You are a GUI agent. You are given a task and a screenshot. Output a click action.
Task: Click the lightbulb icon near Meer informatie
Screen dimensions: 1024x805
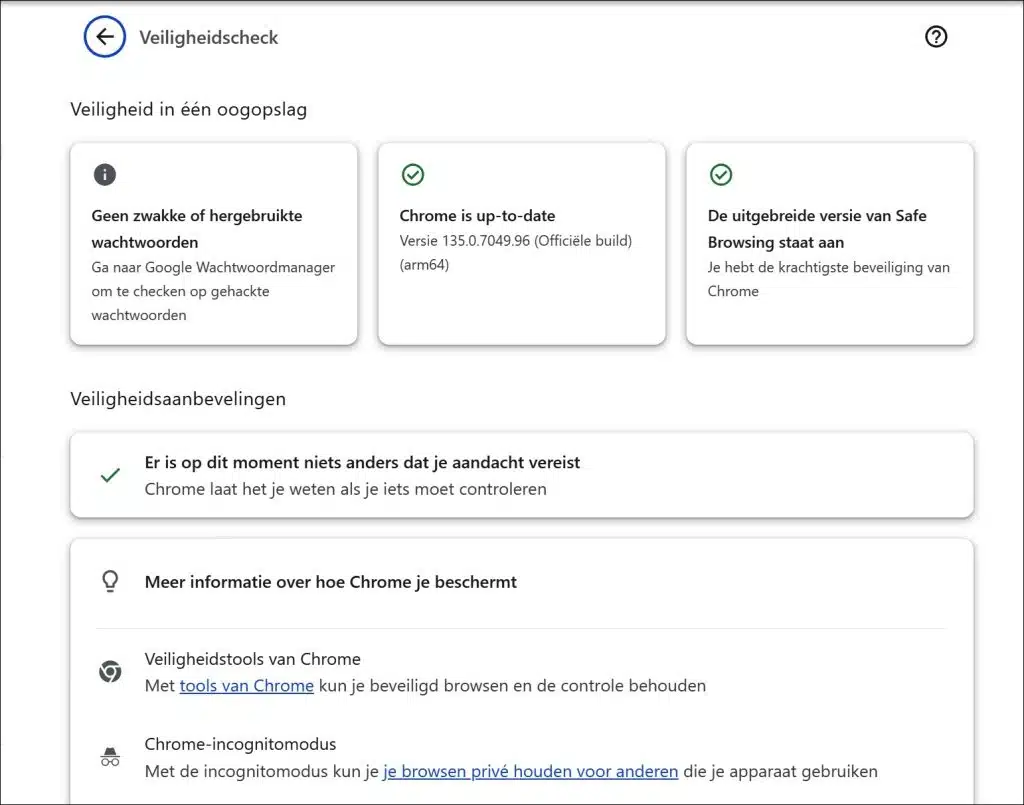(111, 582)
